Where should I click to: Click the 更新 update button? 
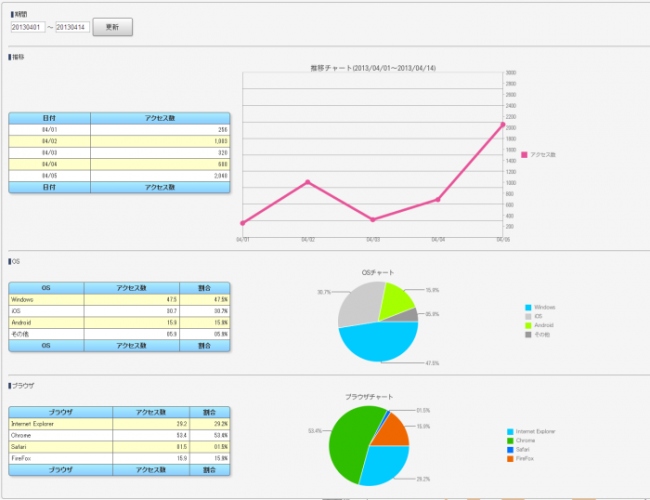(112, 27)
